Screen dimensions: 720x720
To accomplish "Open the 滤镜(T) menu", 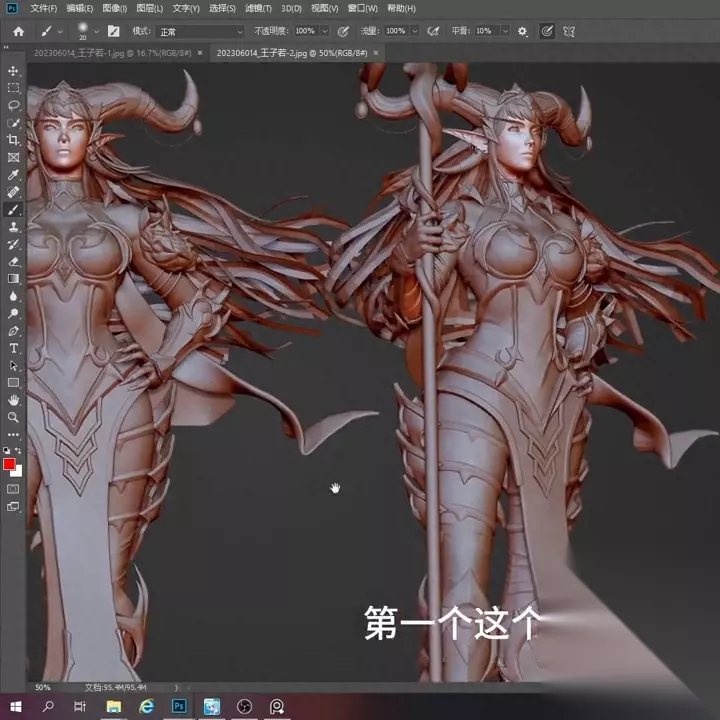I will pyautogui.click(x=258, y=8).
